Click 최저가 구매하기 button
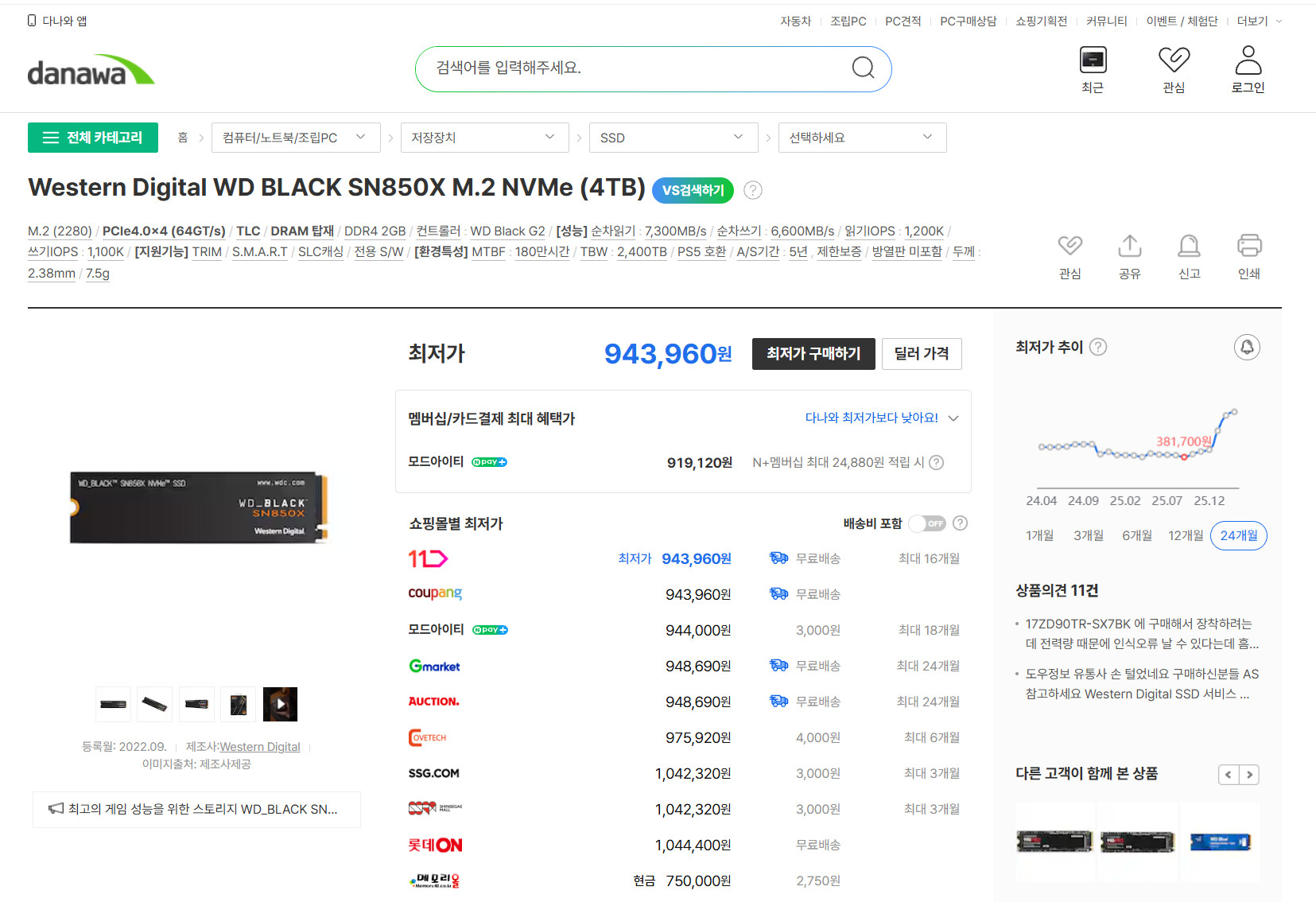Image resolution: width=1316 pixels, height=902 pixels. (813, 354)
